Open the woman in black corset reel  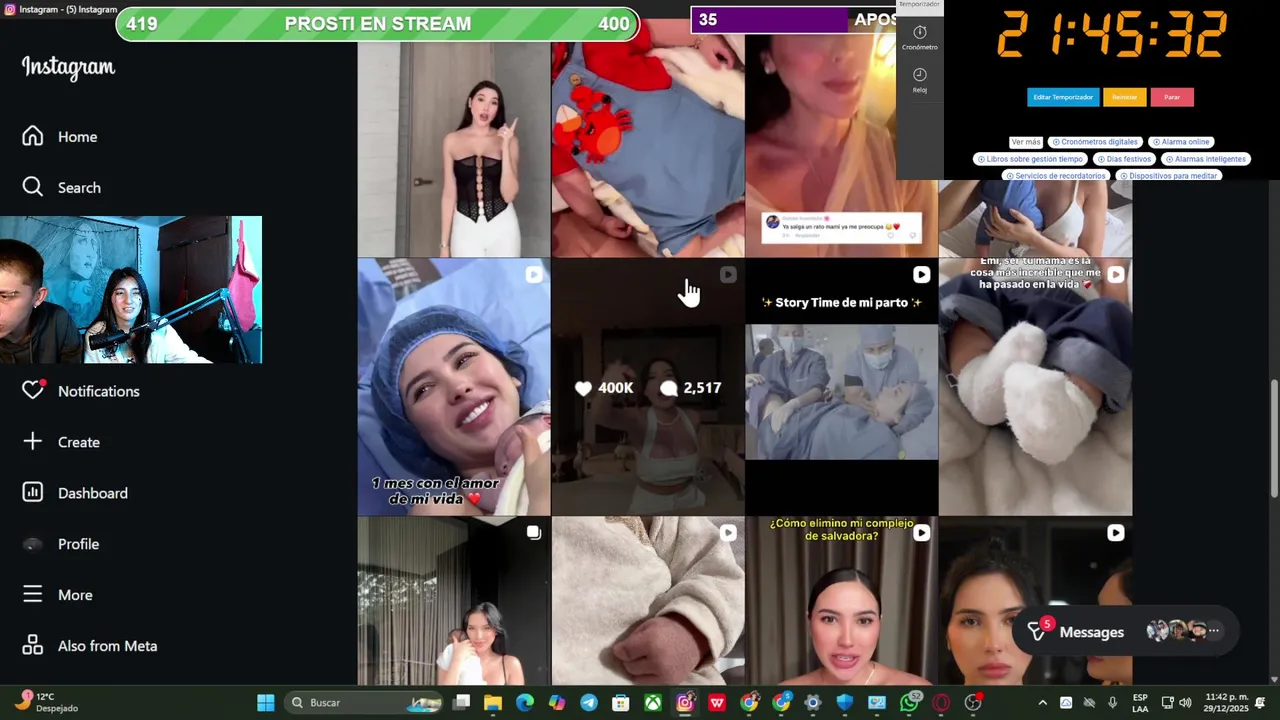[x=454, y=150]
